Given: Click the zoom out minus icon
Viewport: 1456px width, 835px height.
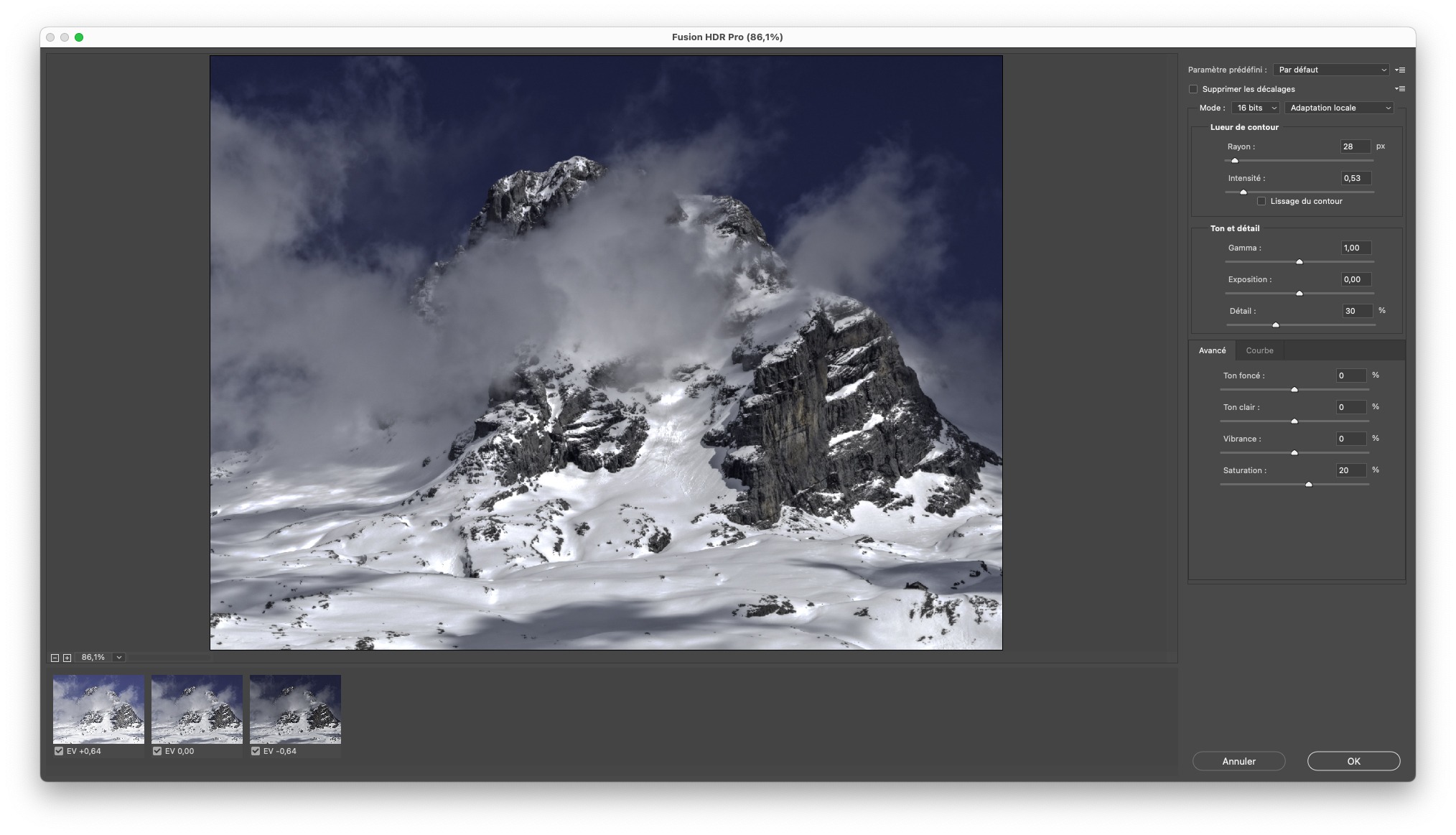Looking at the screenshot, I should [55, 658].
